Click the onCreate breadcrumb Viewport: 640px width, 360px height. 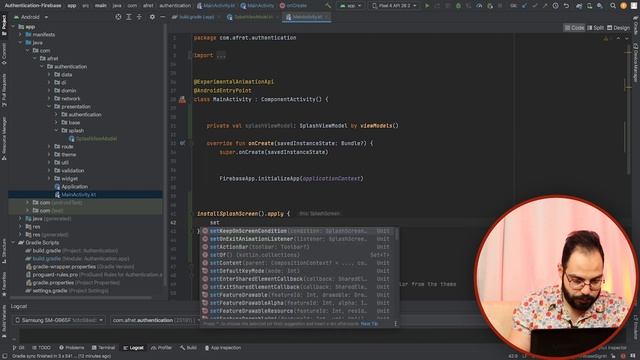pyautogui.click(x=293, y=6)
